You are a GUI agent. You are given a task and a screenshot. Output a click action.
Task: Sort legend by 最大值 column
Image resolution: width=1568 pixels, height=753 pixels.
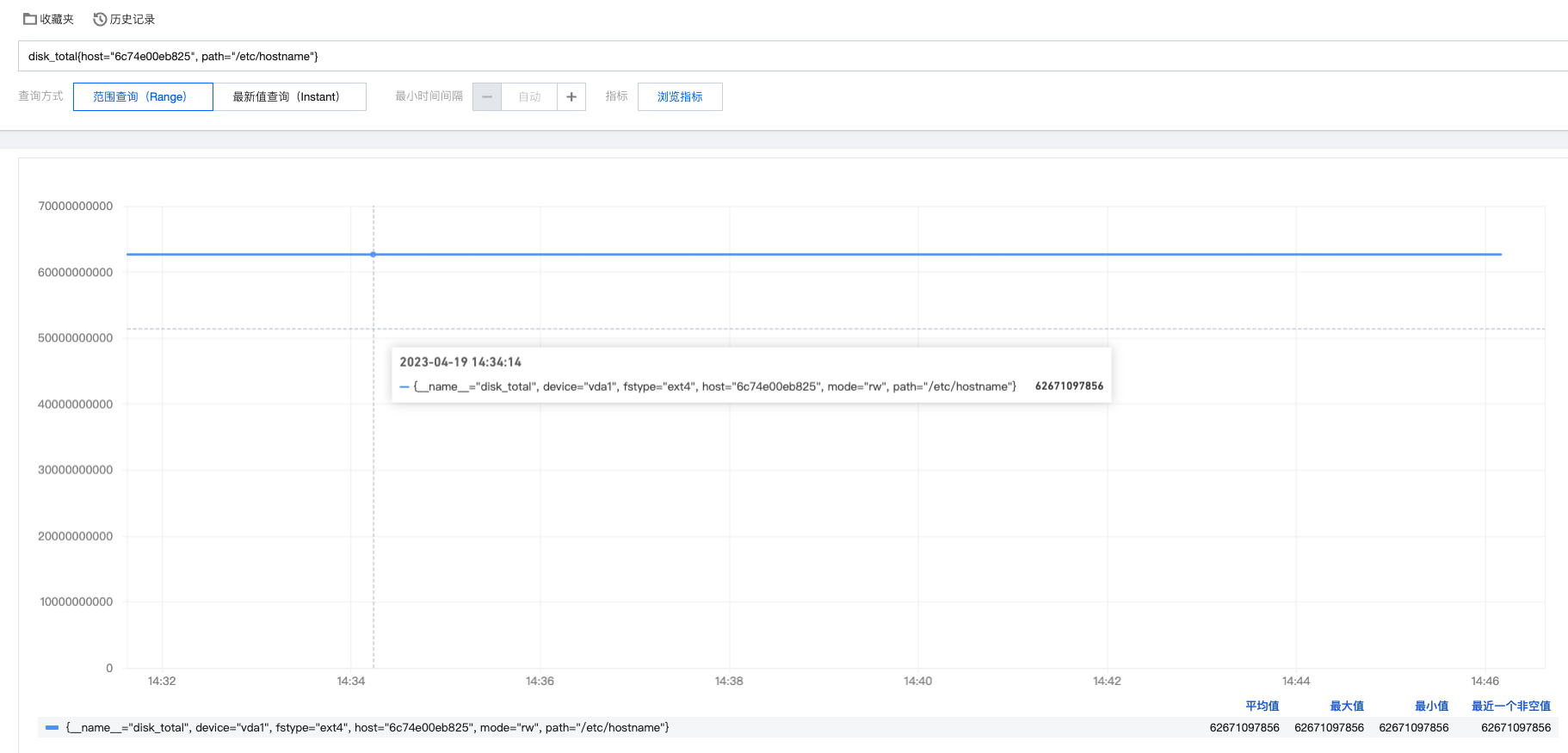coord(1346,706)
